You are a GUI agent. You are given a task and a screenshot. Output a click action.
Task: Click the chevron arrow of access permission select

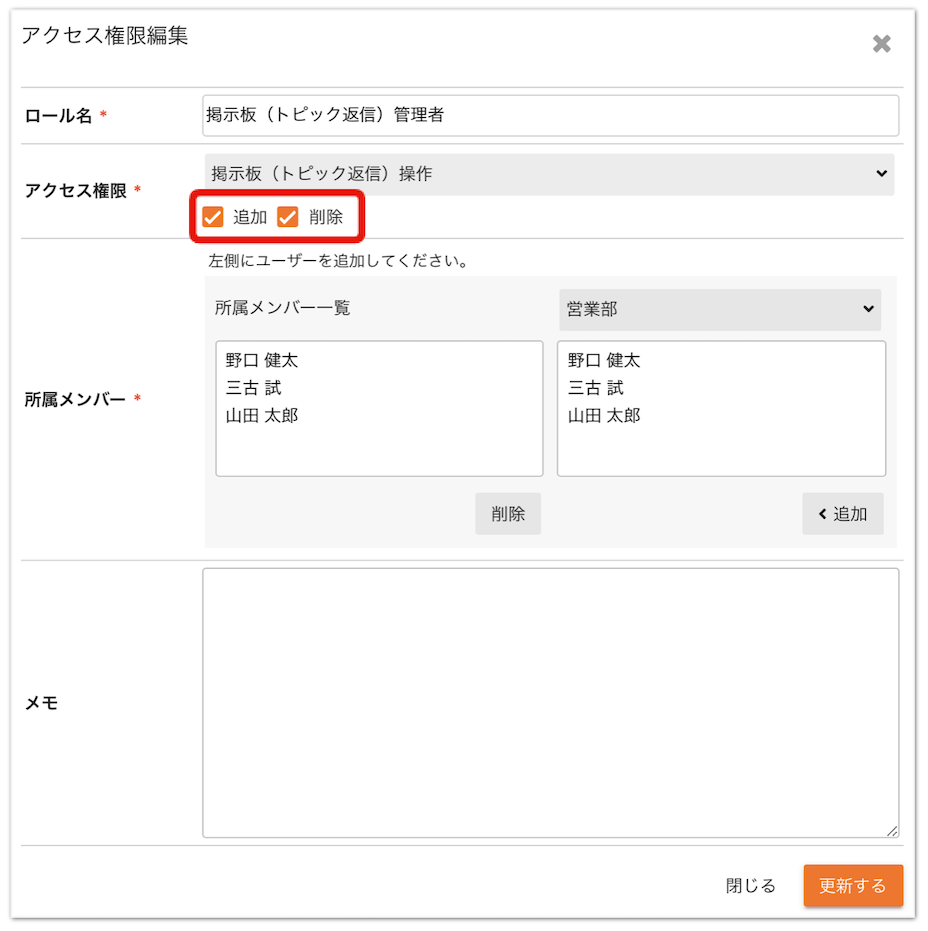(x=881, y=173)
